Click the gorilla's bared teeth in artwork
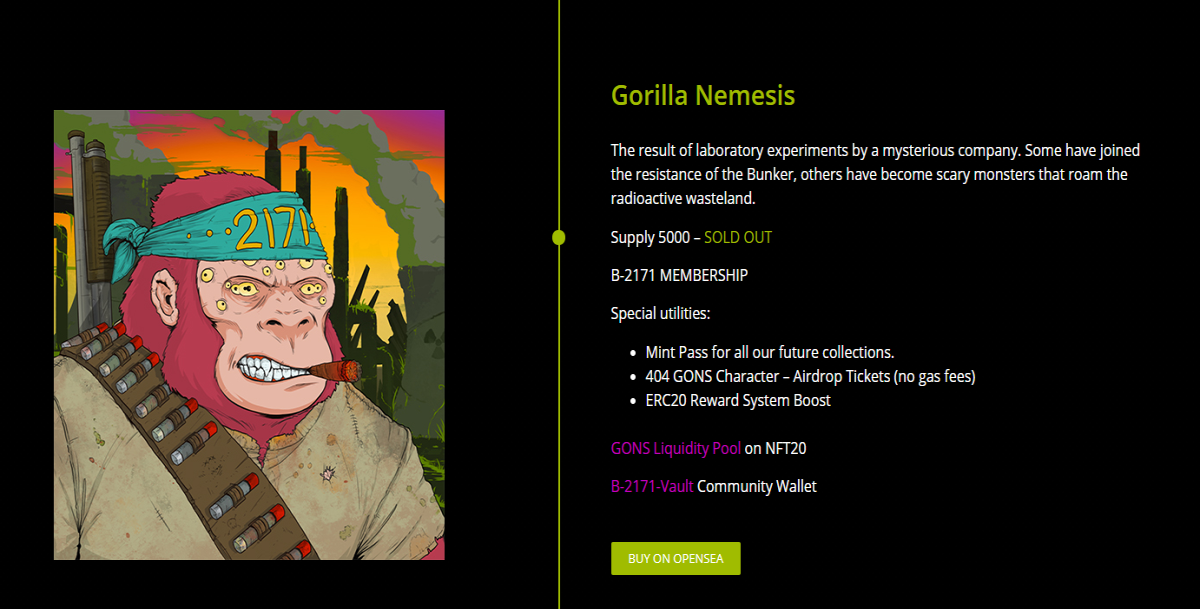Viewport: 1200px width, 609px height. (x=272, y=364)
